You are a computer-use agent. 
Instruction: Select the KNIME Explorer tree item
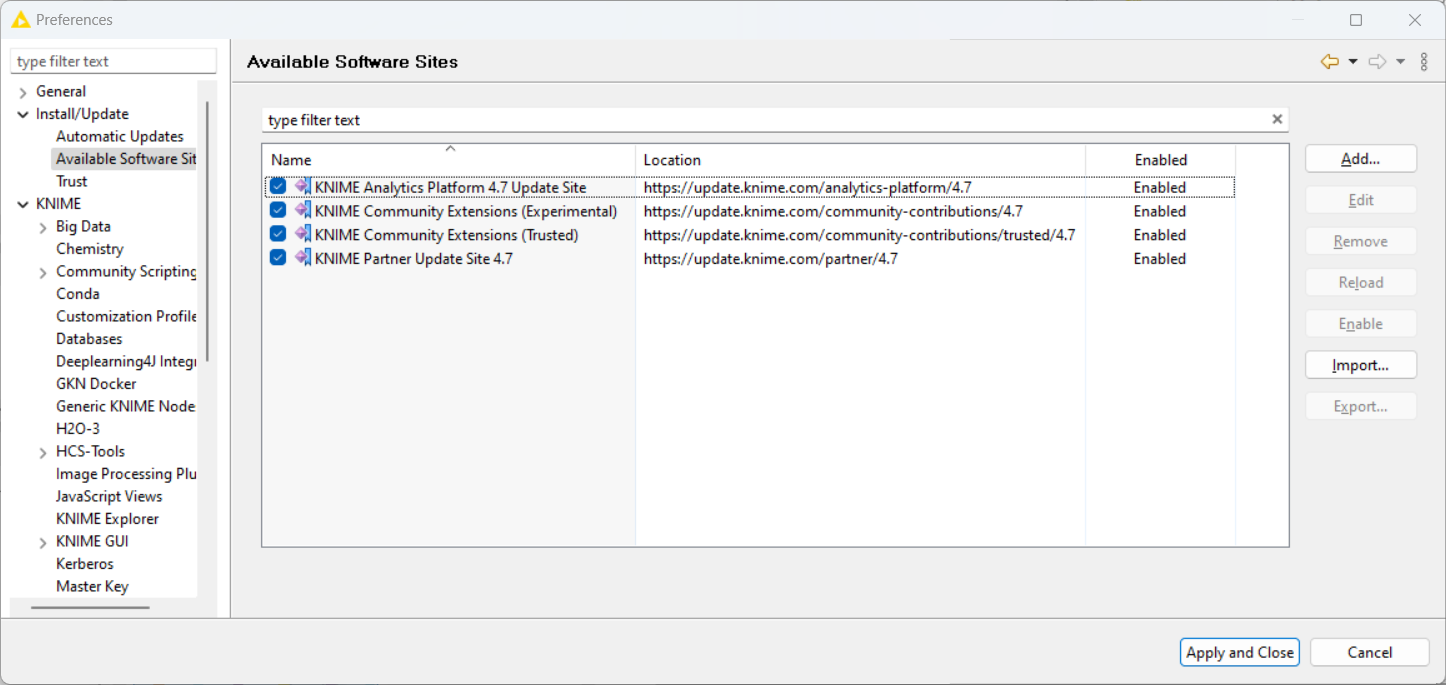(107, 519)
